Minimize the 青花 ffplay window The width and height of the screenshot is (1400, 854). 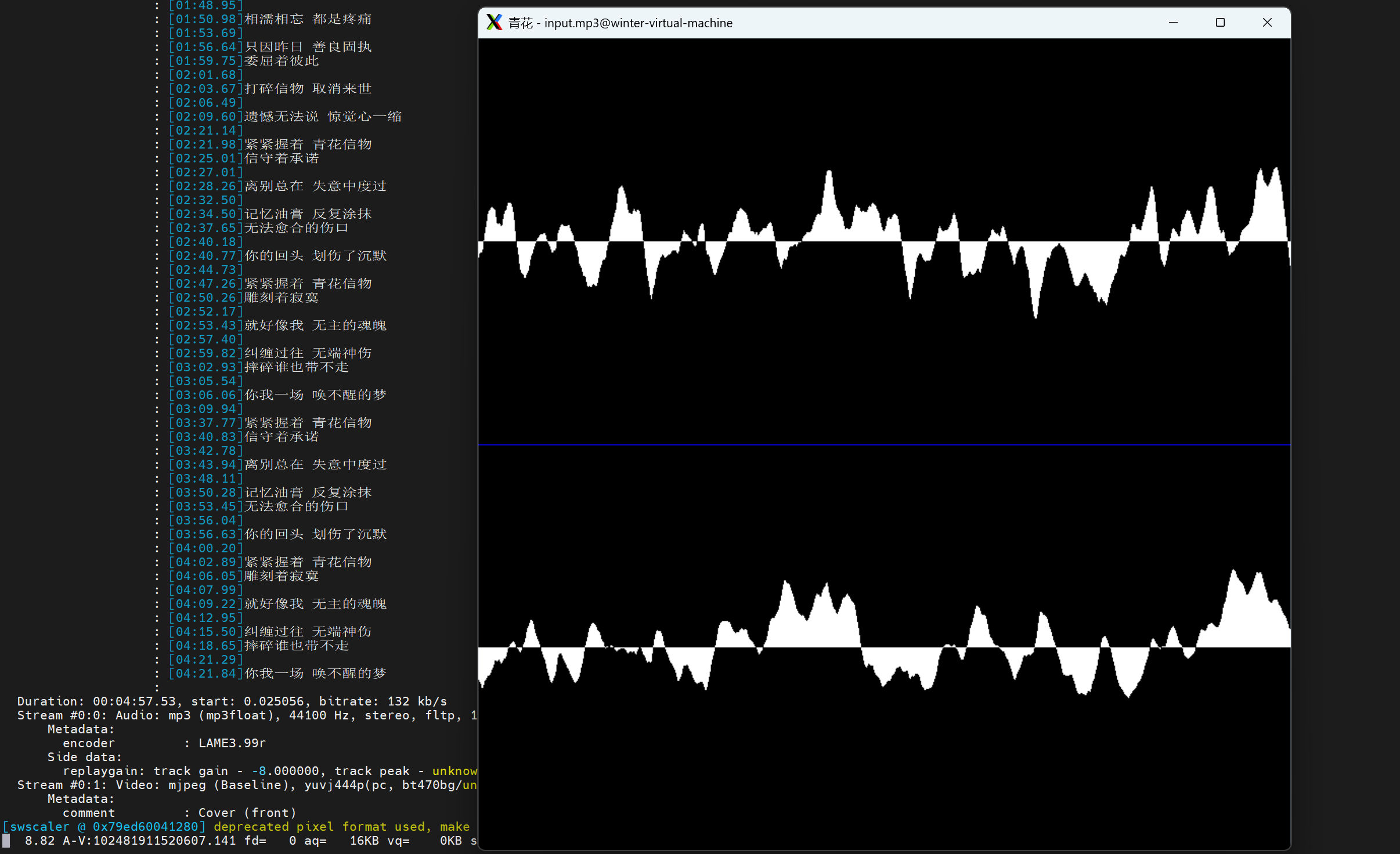click(x=1173, y=23)
